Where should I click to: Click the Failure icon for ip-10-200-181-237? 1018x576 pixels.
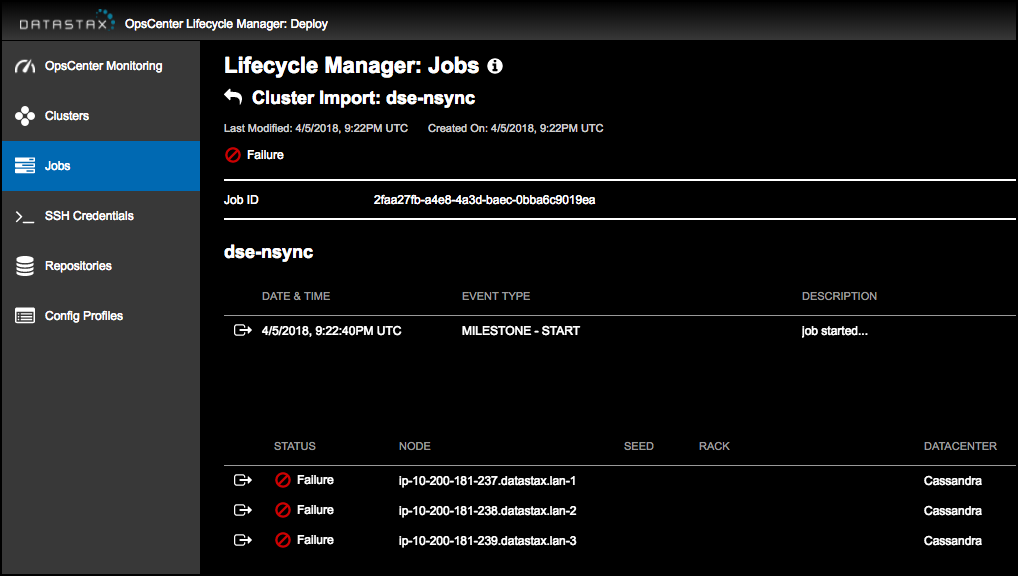click(283, 480)
